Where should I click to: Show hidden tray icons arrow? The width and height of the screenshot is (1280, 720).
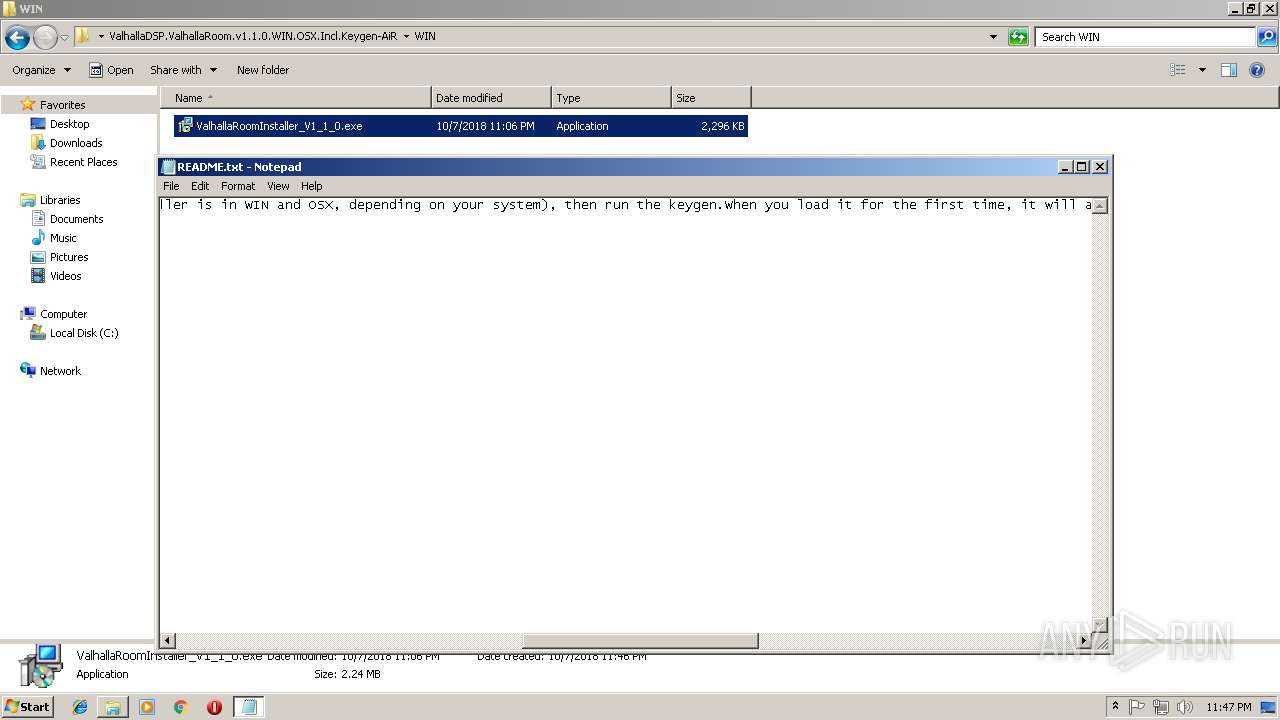tap(1116, 707)
